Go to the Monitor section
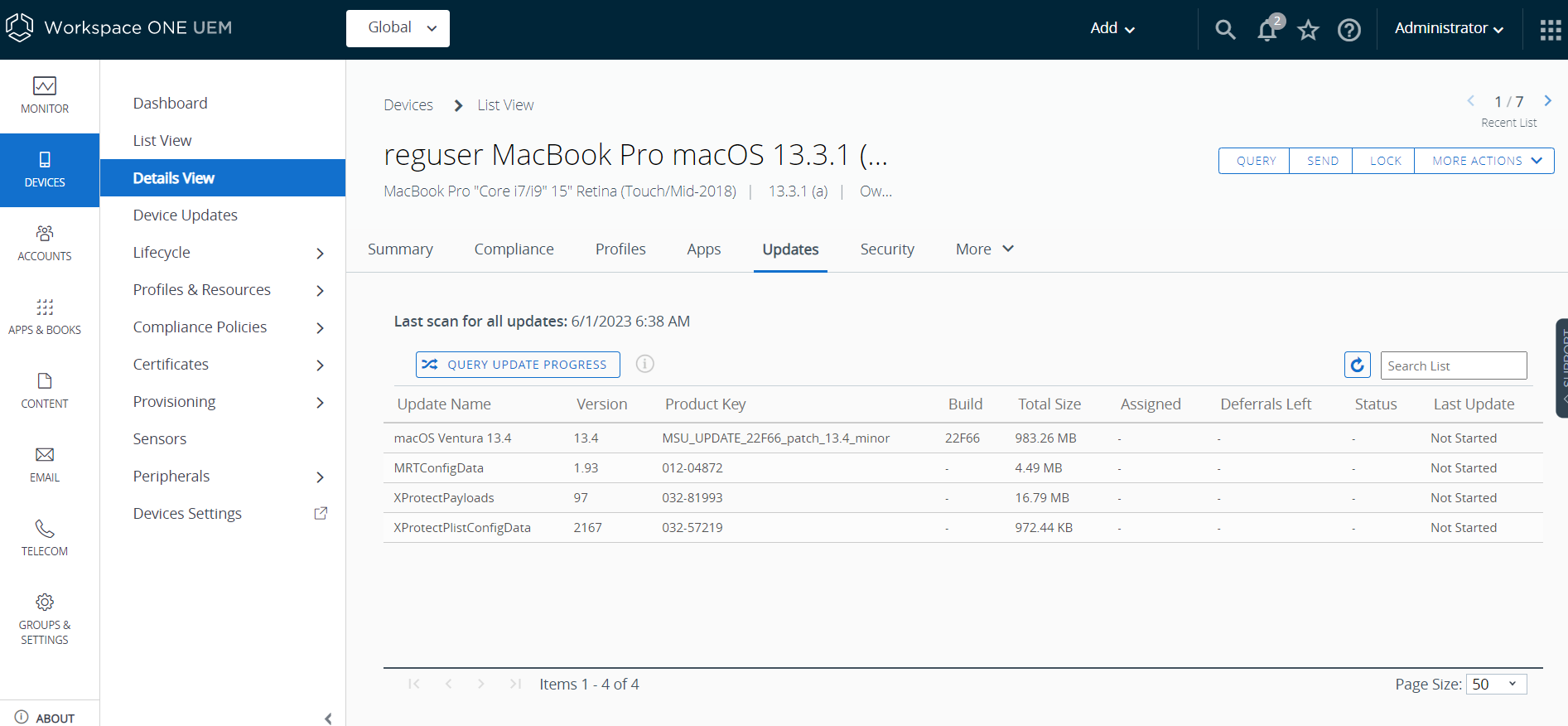Viewport: 1568px width, 726px height. (45, 96)
